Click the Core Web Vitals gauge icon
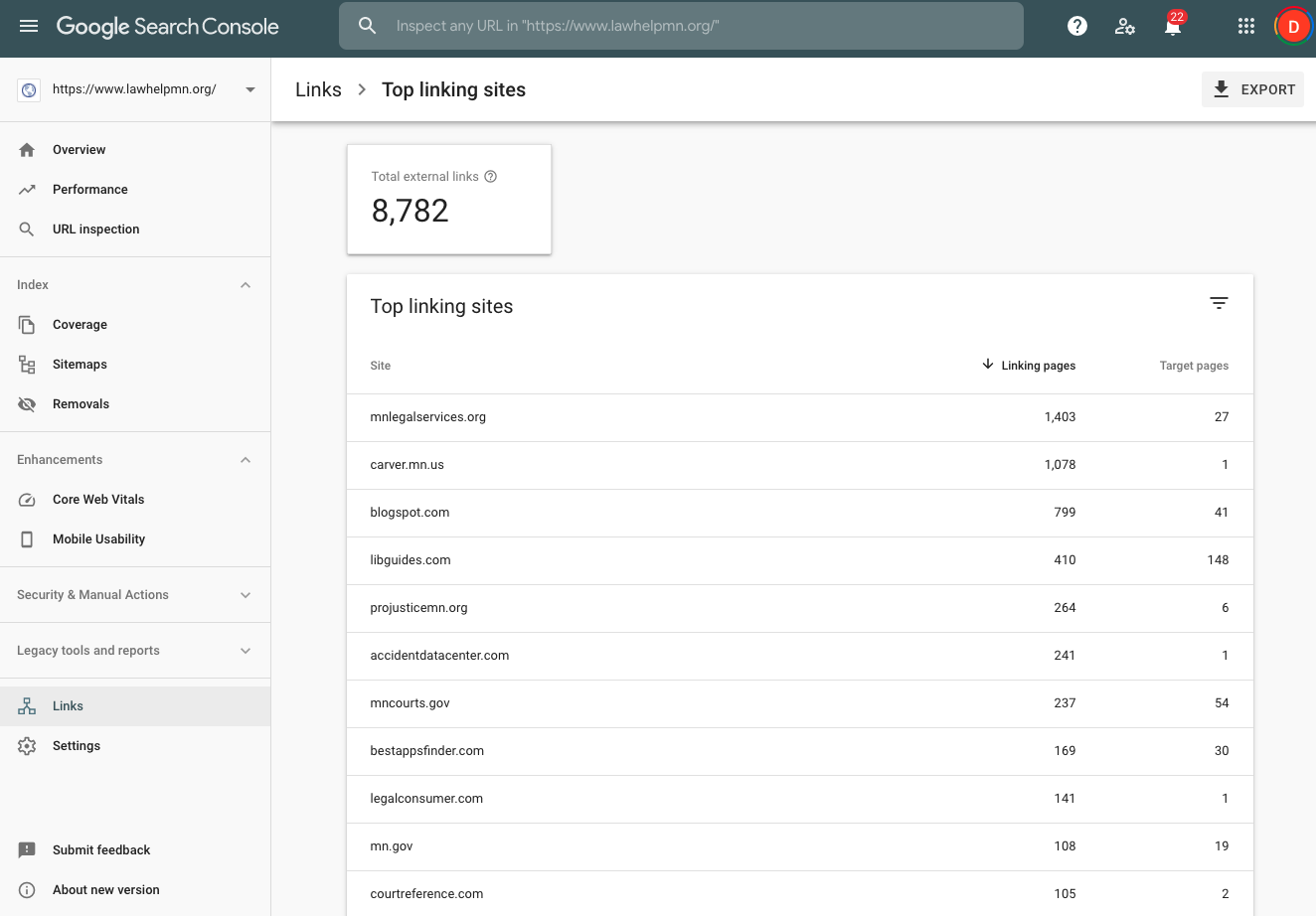 coord(27,500)
